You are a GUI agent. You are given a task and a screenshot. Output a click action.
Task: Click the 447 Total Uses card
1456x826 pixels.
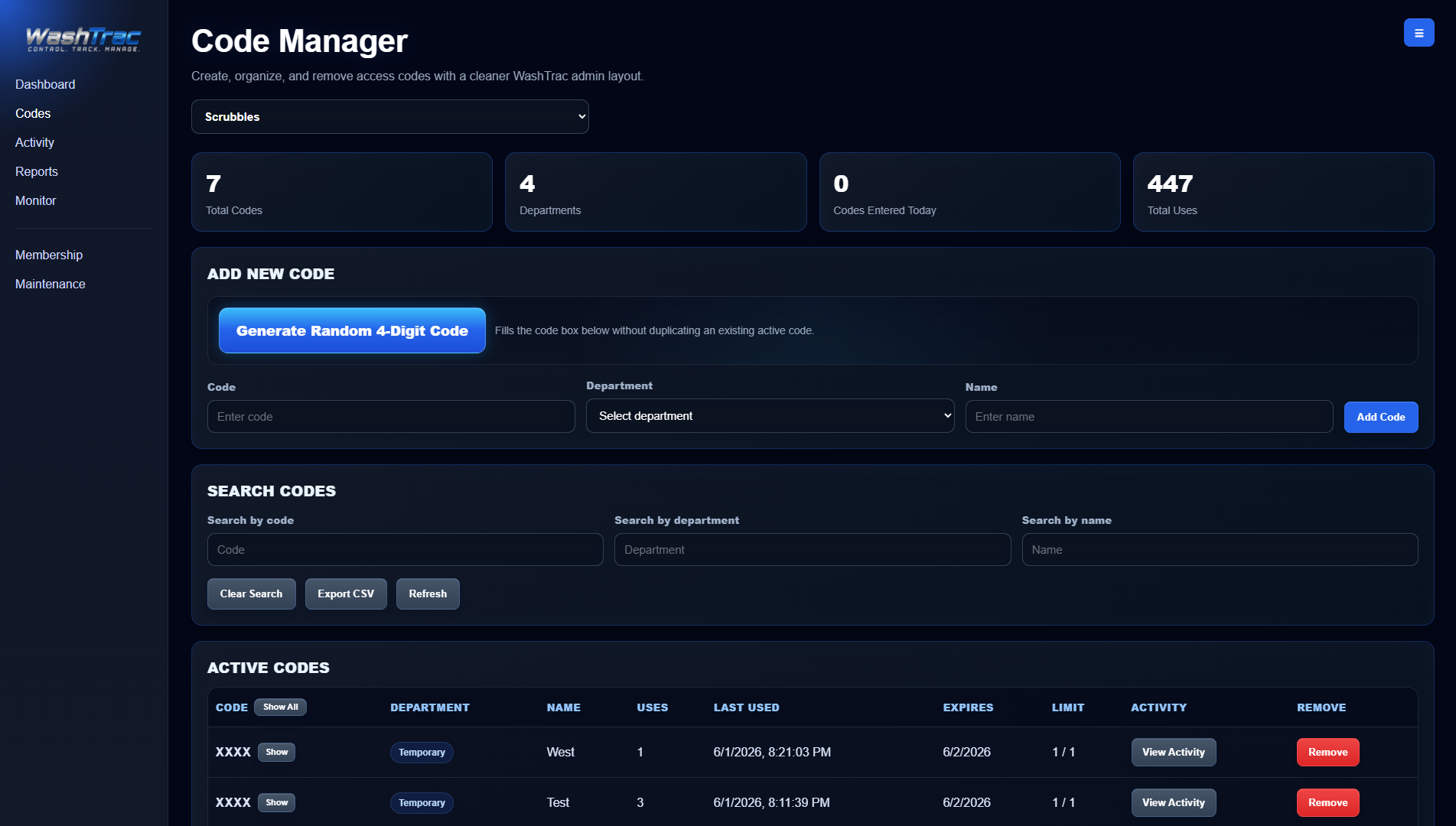[x=1283, y=192]
